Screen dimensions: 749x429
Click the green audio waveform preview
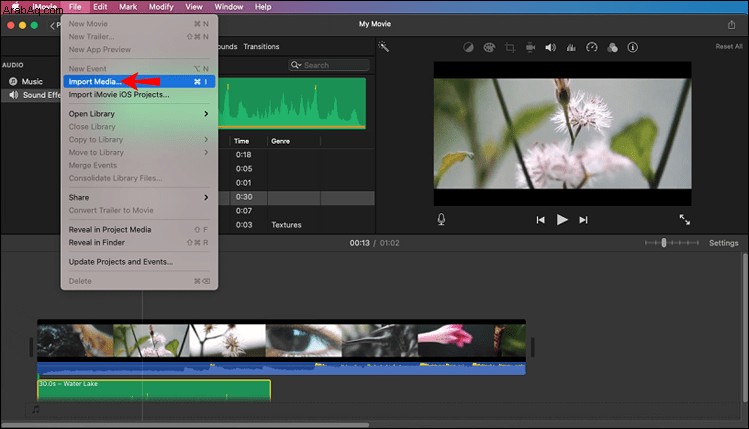(292, 103)
